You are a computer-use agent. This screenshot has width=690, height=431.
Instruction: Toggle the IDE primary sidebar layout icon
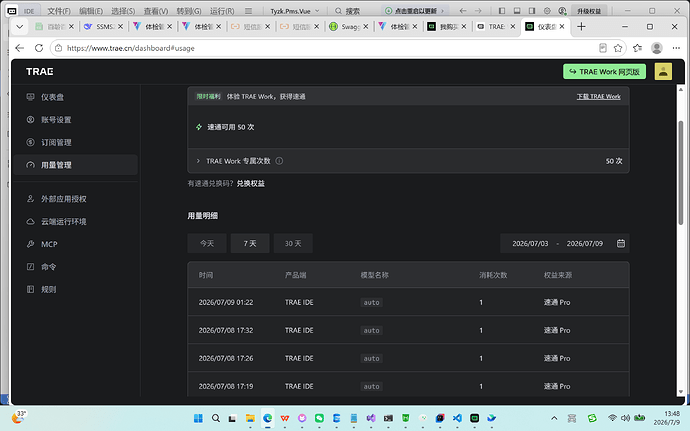[502, 11]
